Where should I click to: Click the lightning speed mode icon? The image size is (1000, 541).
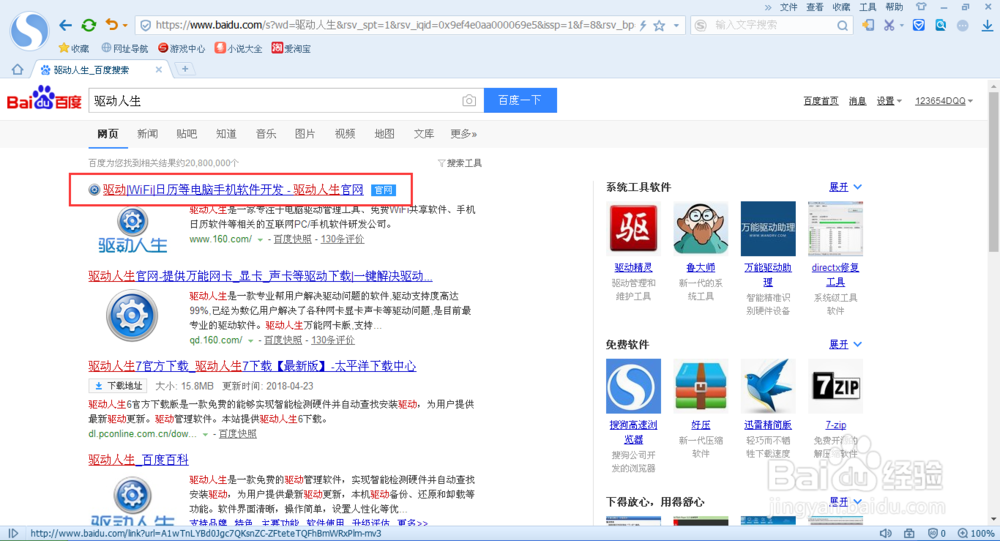643,26
